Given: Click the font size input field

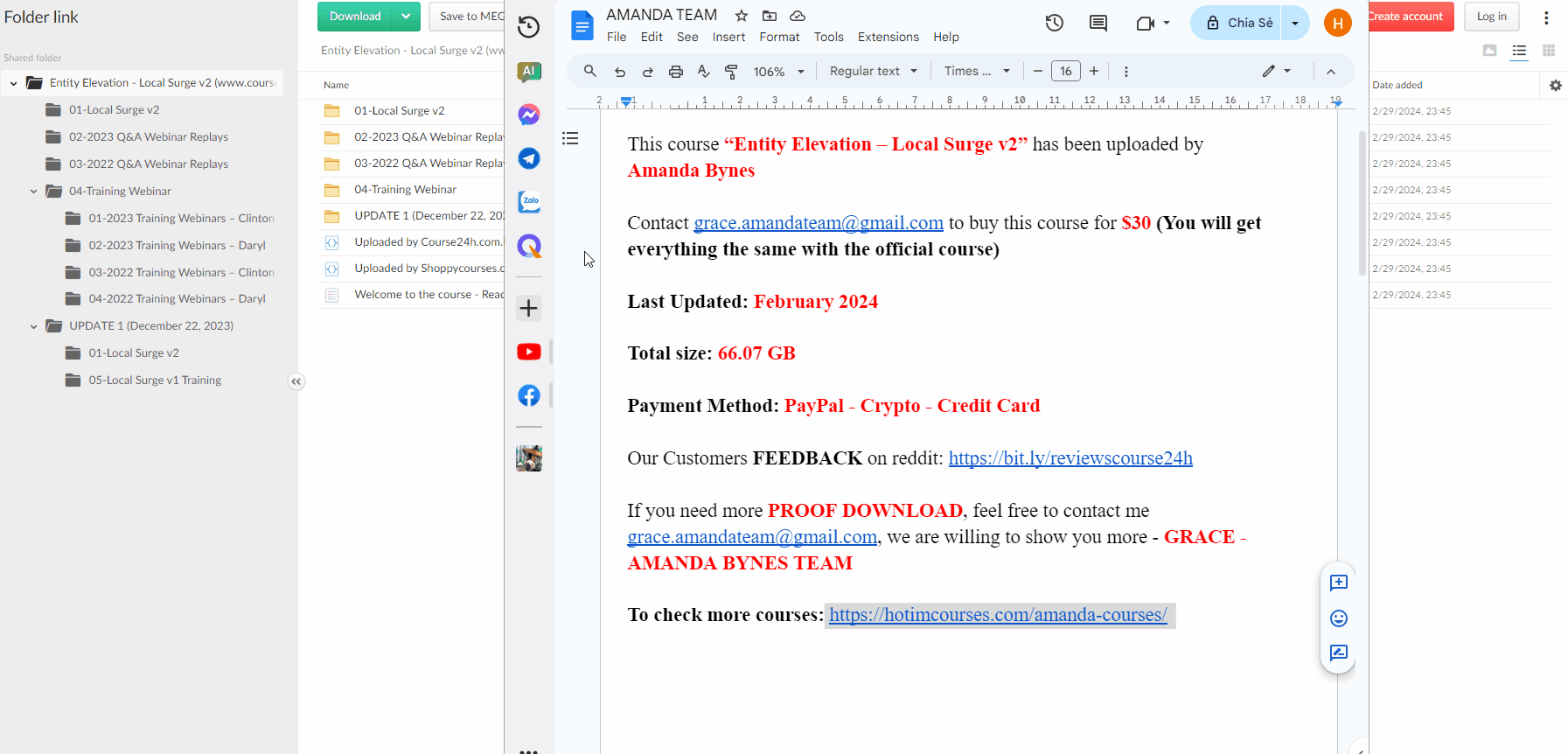Looking at the screenshot, I should (1066, 72).
